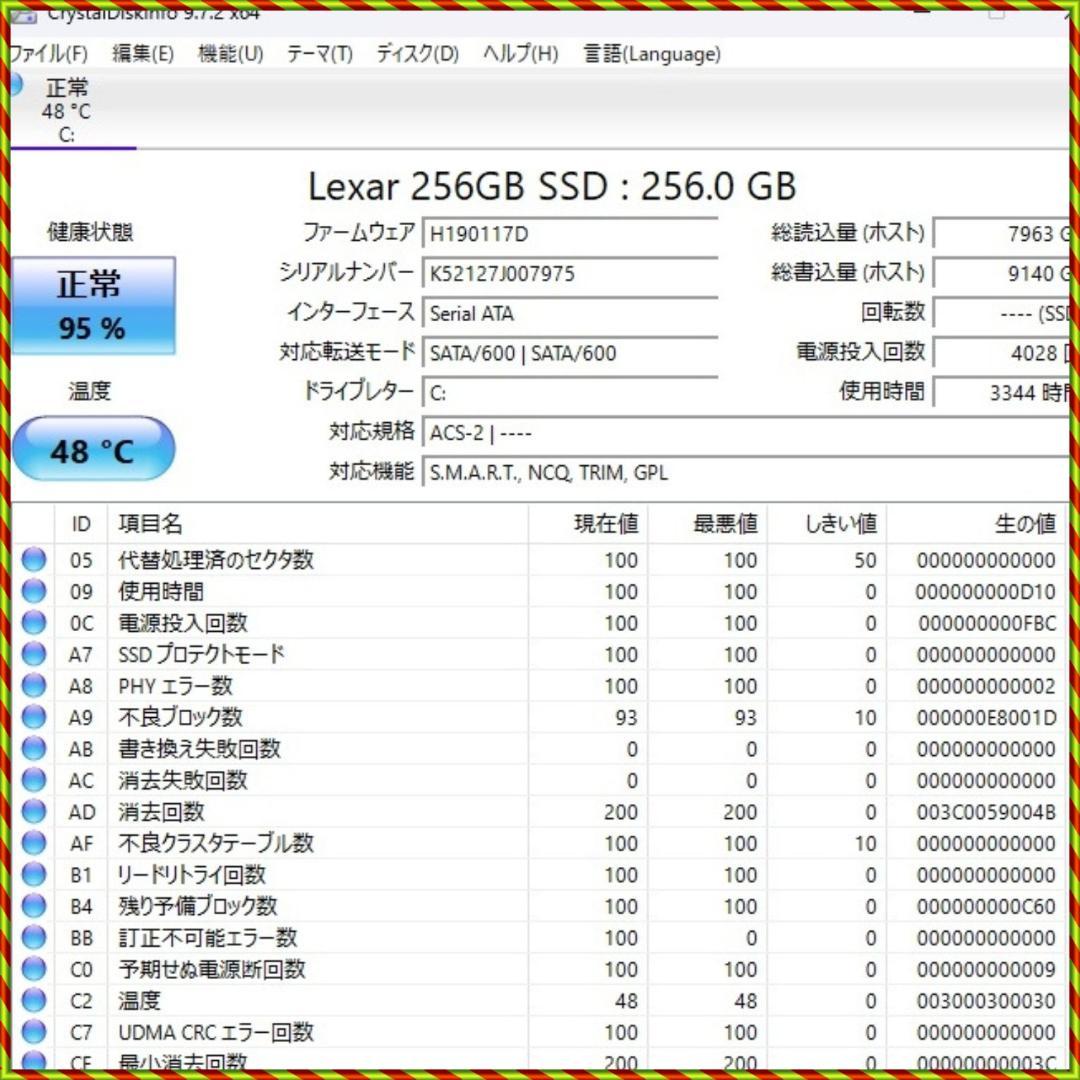Image resolution: width=1080 pixels, height=1080 pixels.
Task: Click the blue indicator beside 代替処理済のセクタ数
Action: pos(33,560)
